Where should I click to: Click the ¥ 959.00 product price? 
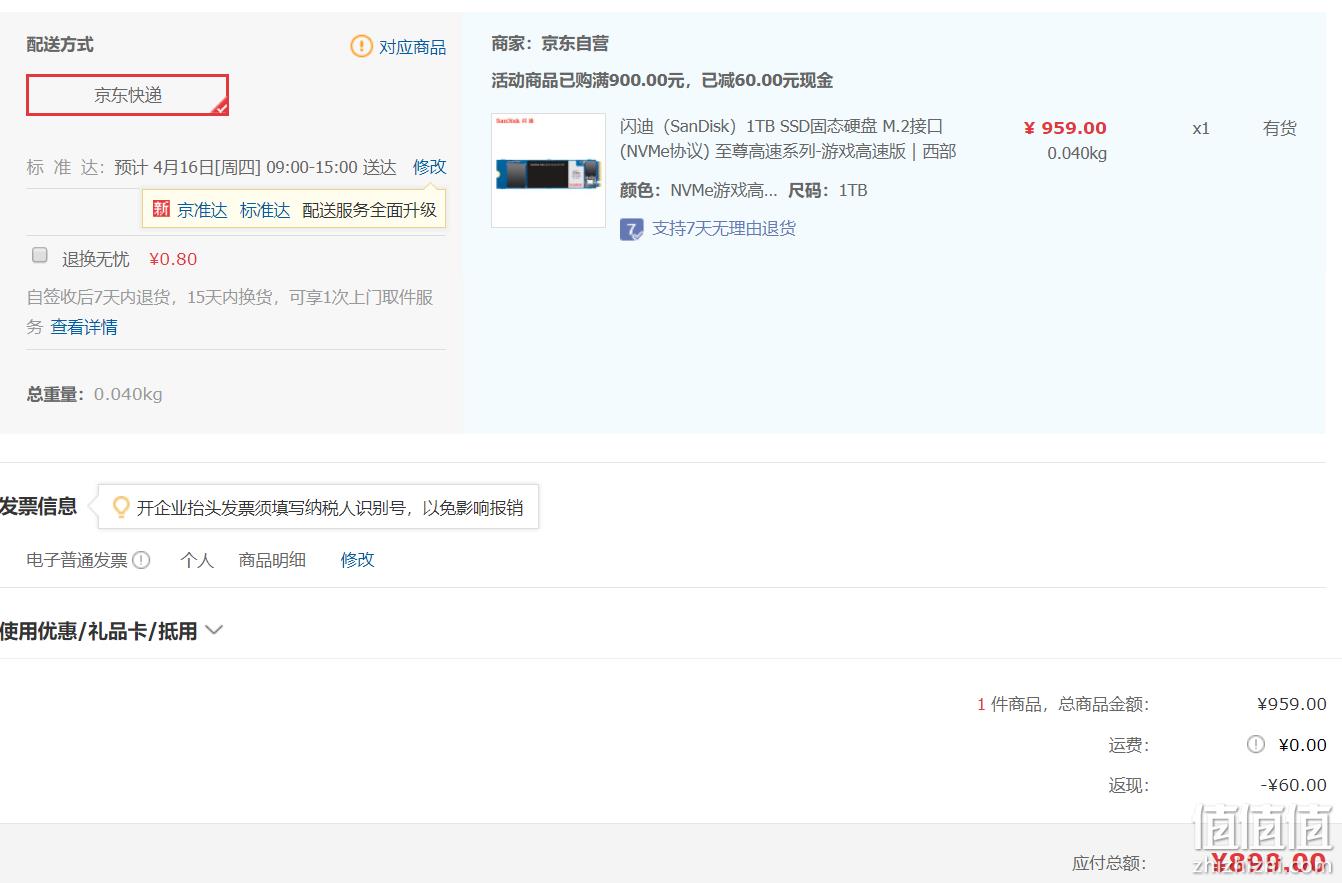(1065, 128)
